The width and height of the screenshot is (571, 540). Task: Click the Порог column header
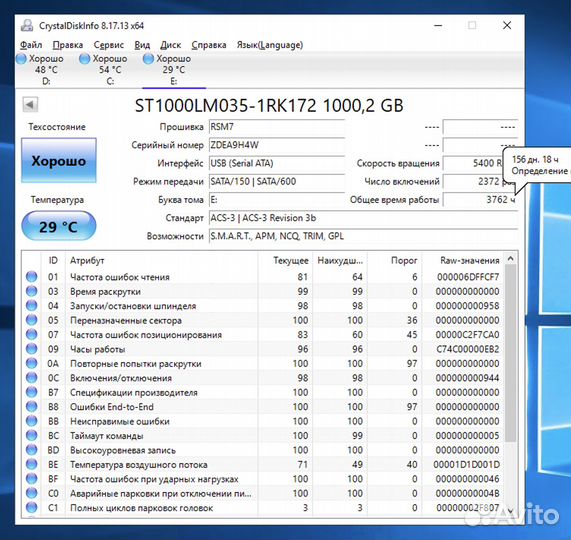coord(394,260)
